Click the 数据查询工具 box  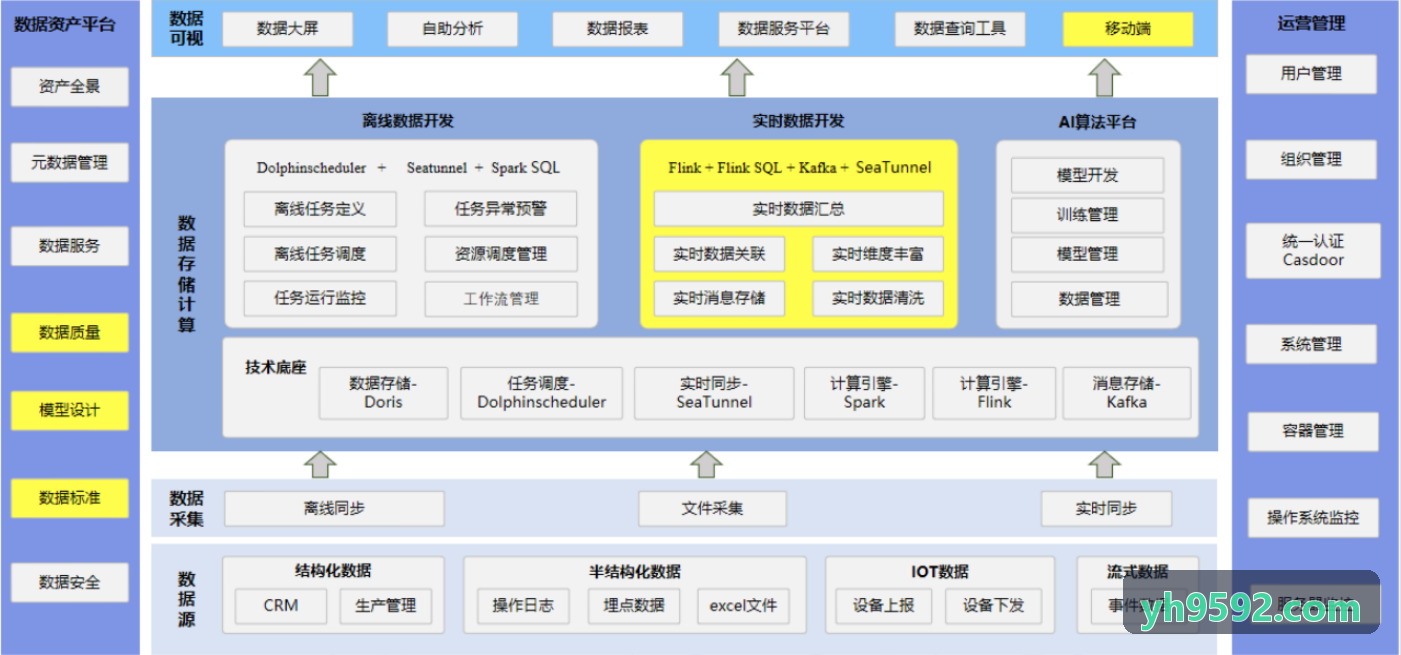[960, 29]
